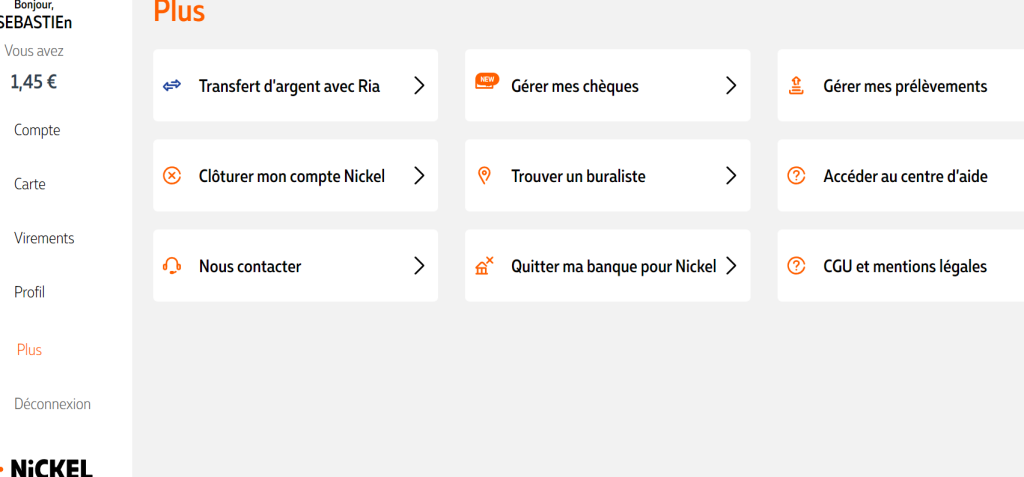Click the help centre question mark icon
This screenshot has height=477, width=1024.
pyautogui.click(x=796, y=176)
